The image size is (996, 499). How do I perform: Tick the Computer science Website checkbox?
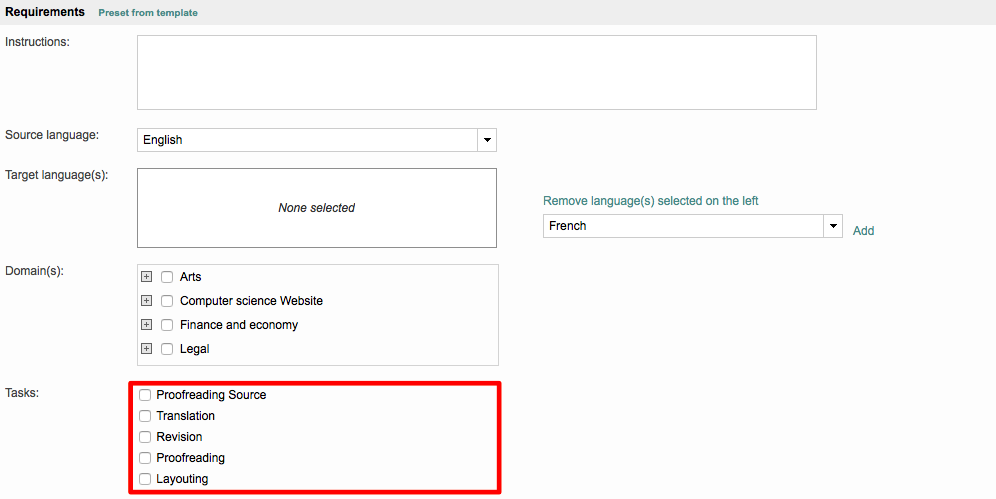click(167, 301)
